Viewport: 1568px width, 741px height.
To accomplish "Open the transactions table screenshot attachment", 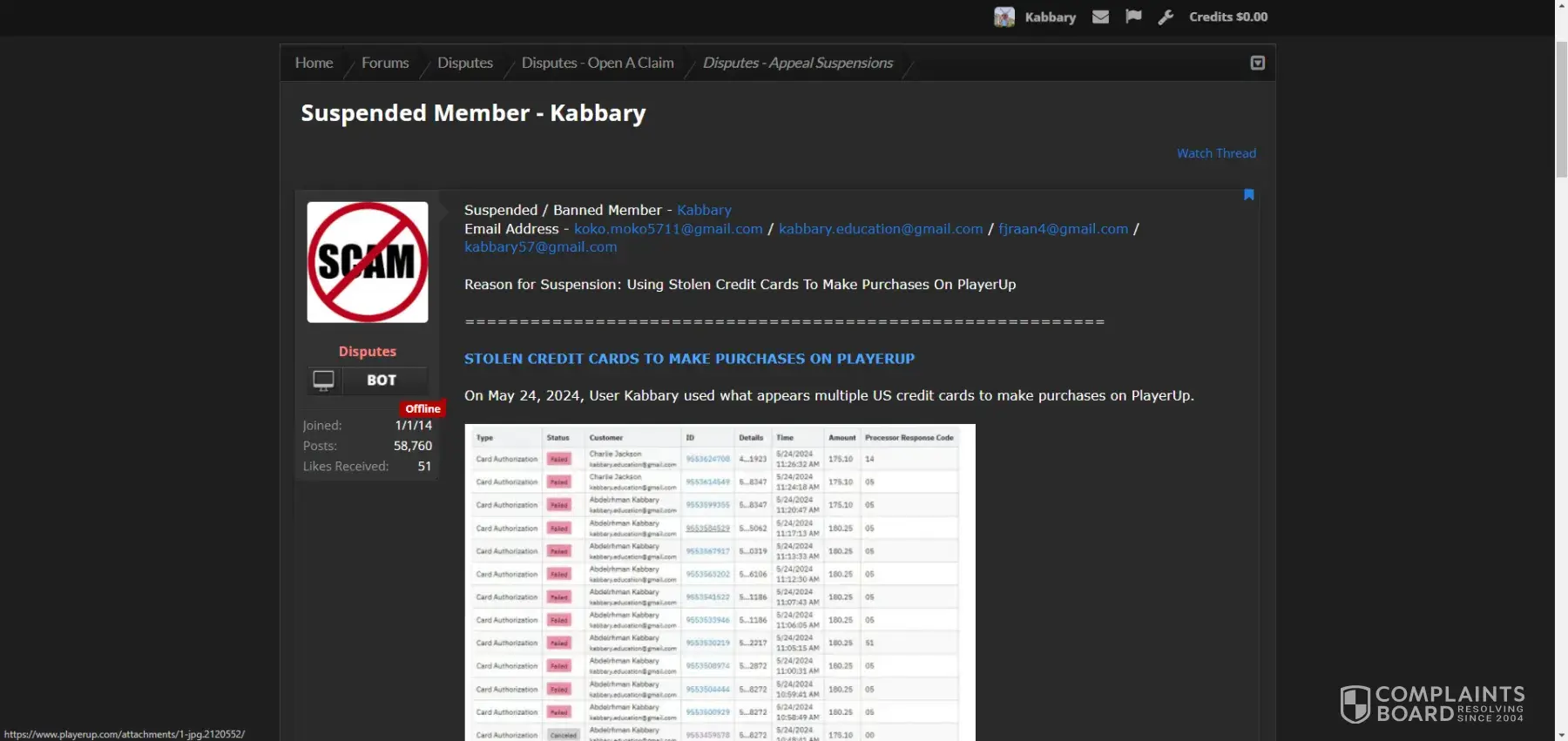I will (x=720, y=582).
